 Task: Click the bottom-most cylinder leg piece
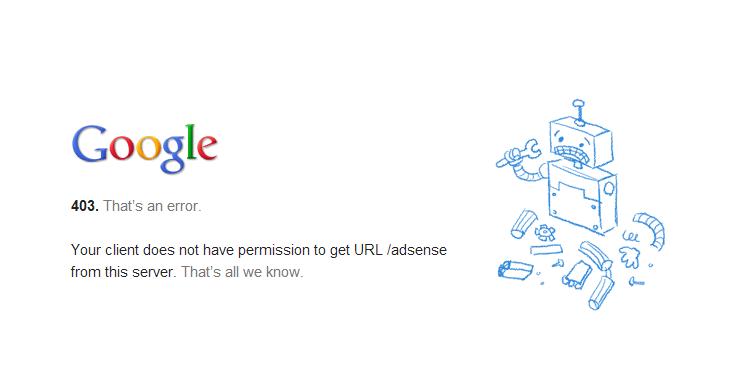600,292
